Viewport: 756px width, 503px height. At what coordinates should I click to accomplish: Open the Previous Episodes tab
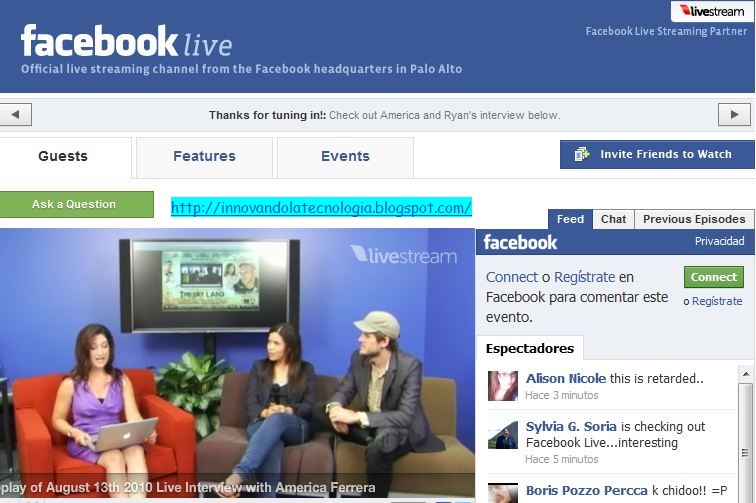[x=694, y=219]
